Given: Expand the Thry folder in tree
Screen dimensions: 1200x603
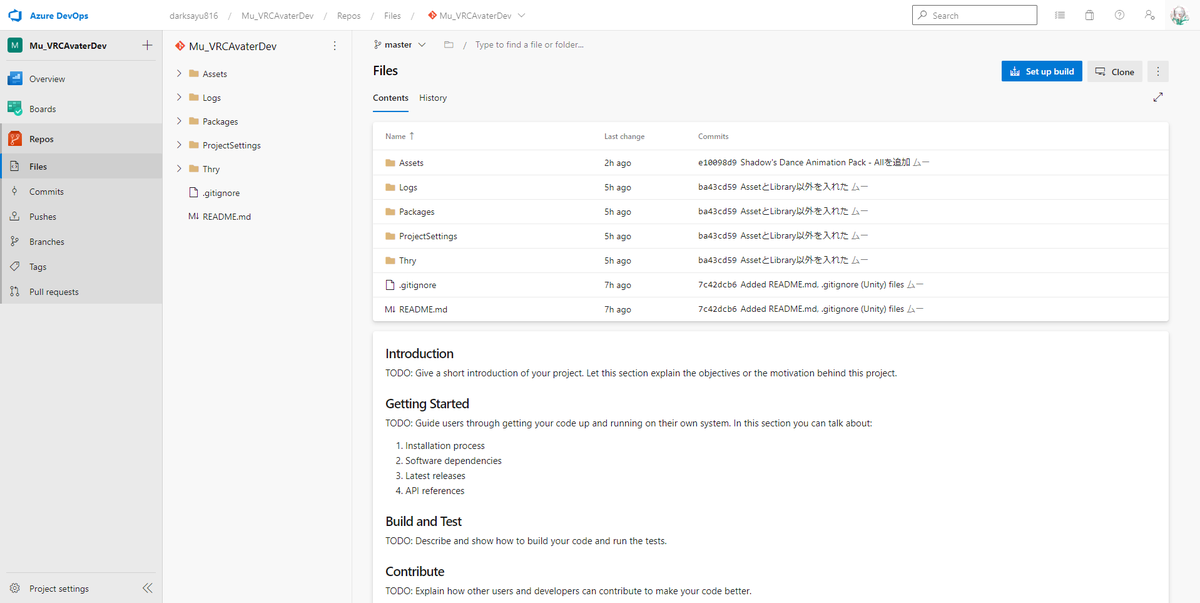Looking at the screenshot, I should 179,169.
